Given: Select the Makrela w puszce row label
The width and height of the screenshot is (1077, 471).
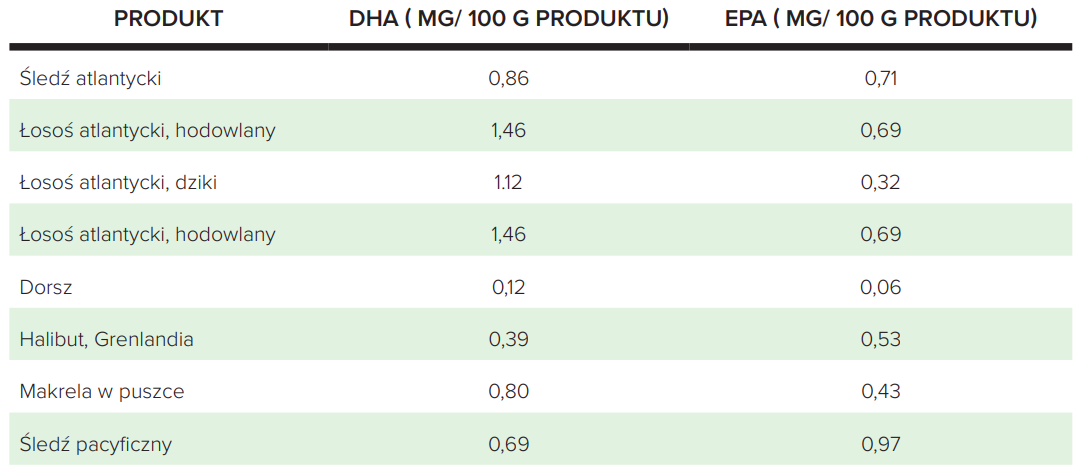Looking at the screenshot, I should [102, 391].
